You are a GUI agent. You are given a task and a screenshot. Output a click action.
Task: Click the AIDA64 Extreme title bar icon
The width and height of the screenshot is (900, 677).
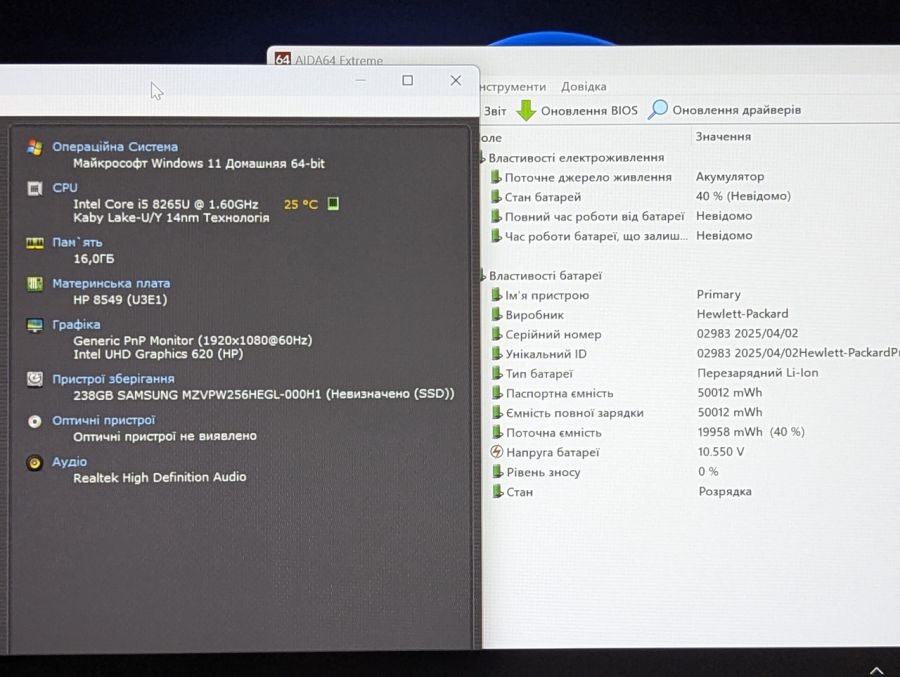coord(282,59)
